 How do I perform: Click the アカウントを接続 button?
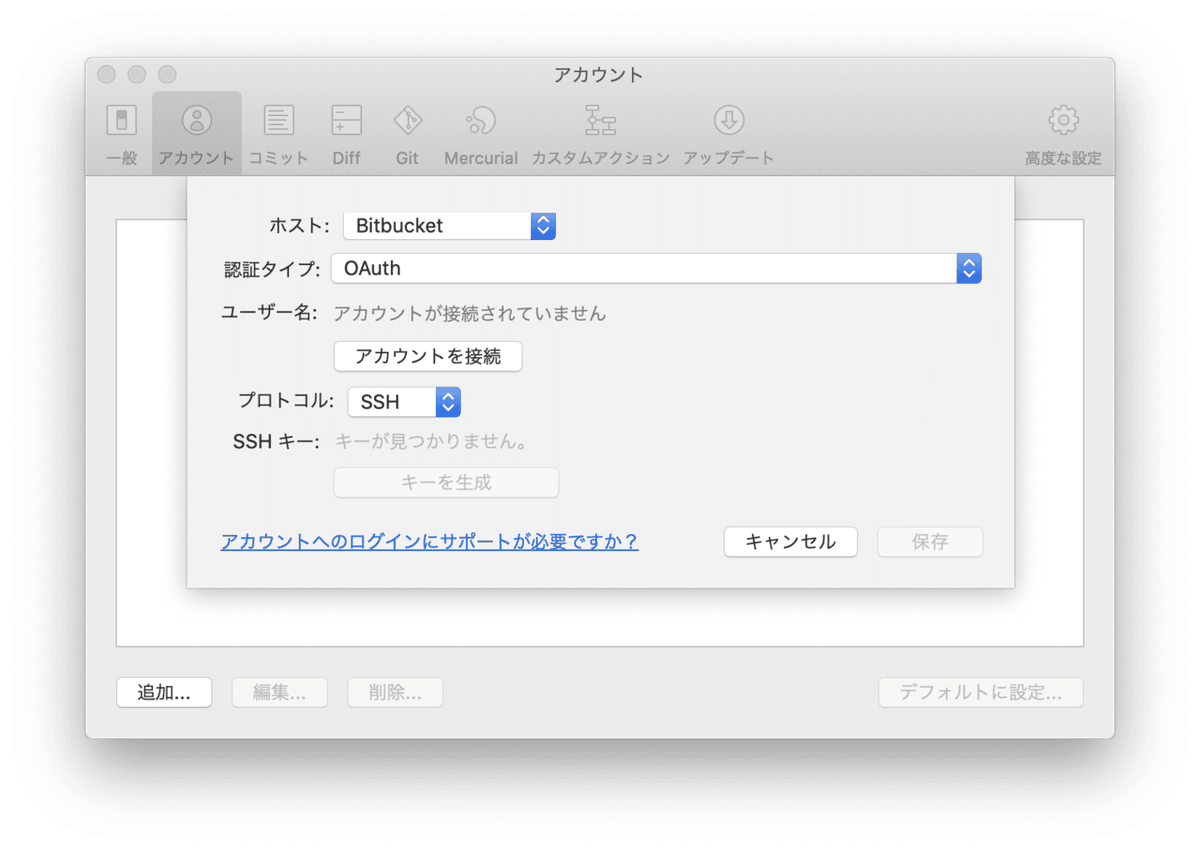coord(428,356)
